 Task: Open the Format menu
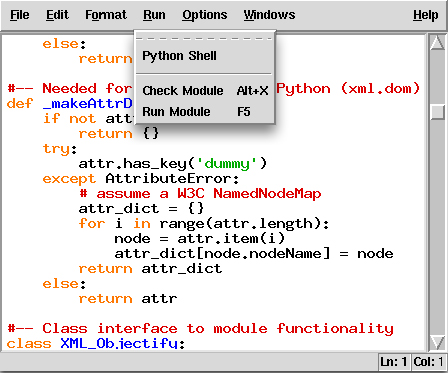point(106,15)
